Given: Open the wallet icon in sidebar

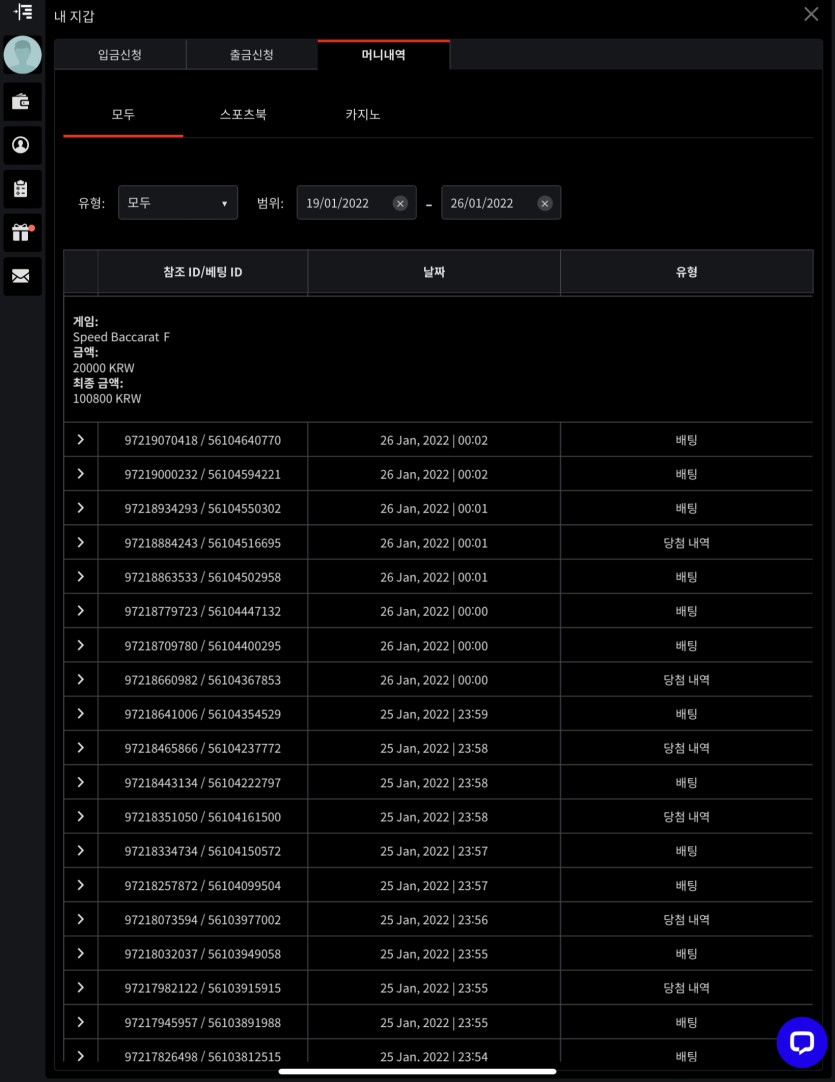Looking at the screenshot, I should click(21, 102).
